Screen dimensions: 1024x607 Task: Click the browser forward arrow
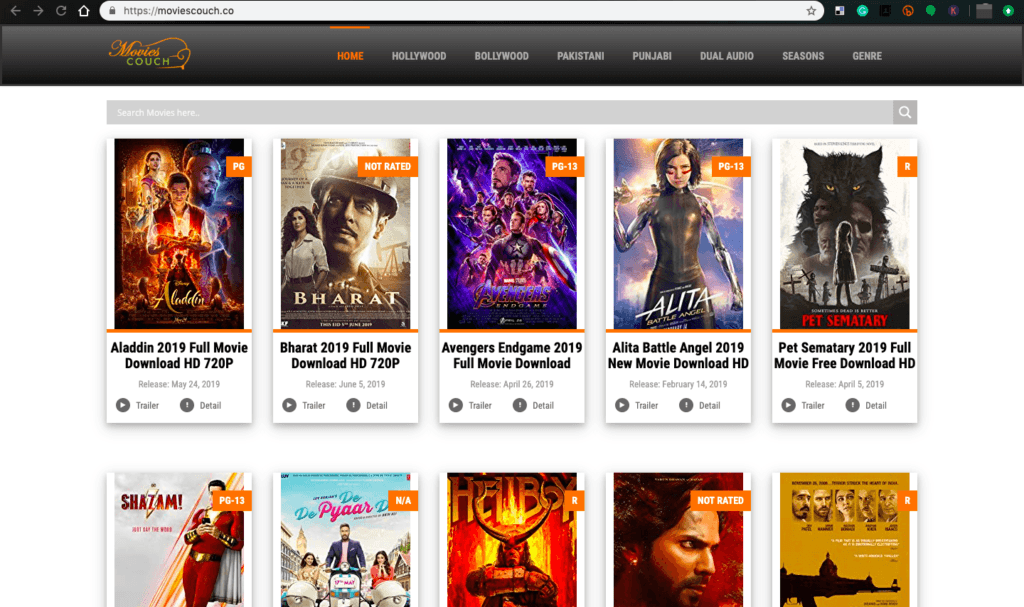39,10
